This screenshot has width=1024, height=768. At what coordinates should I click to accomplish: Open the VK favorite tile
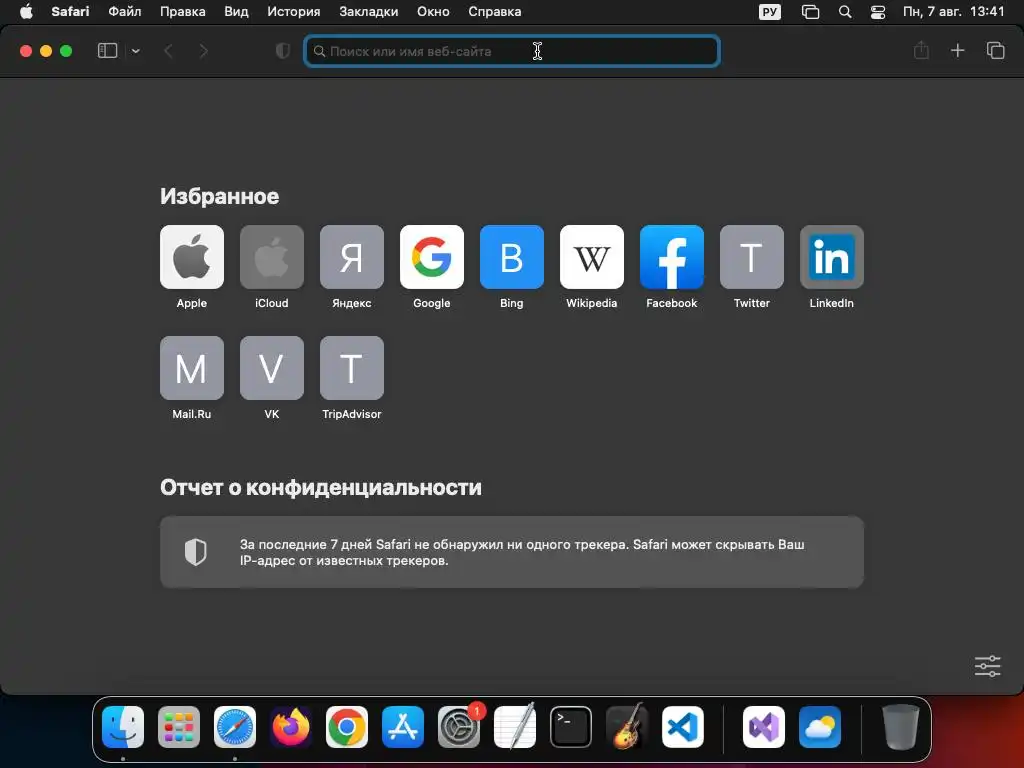272,368
